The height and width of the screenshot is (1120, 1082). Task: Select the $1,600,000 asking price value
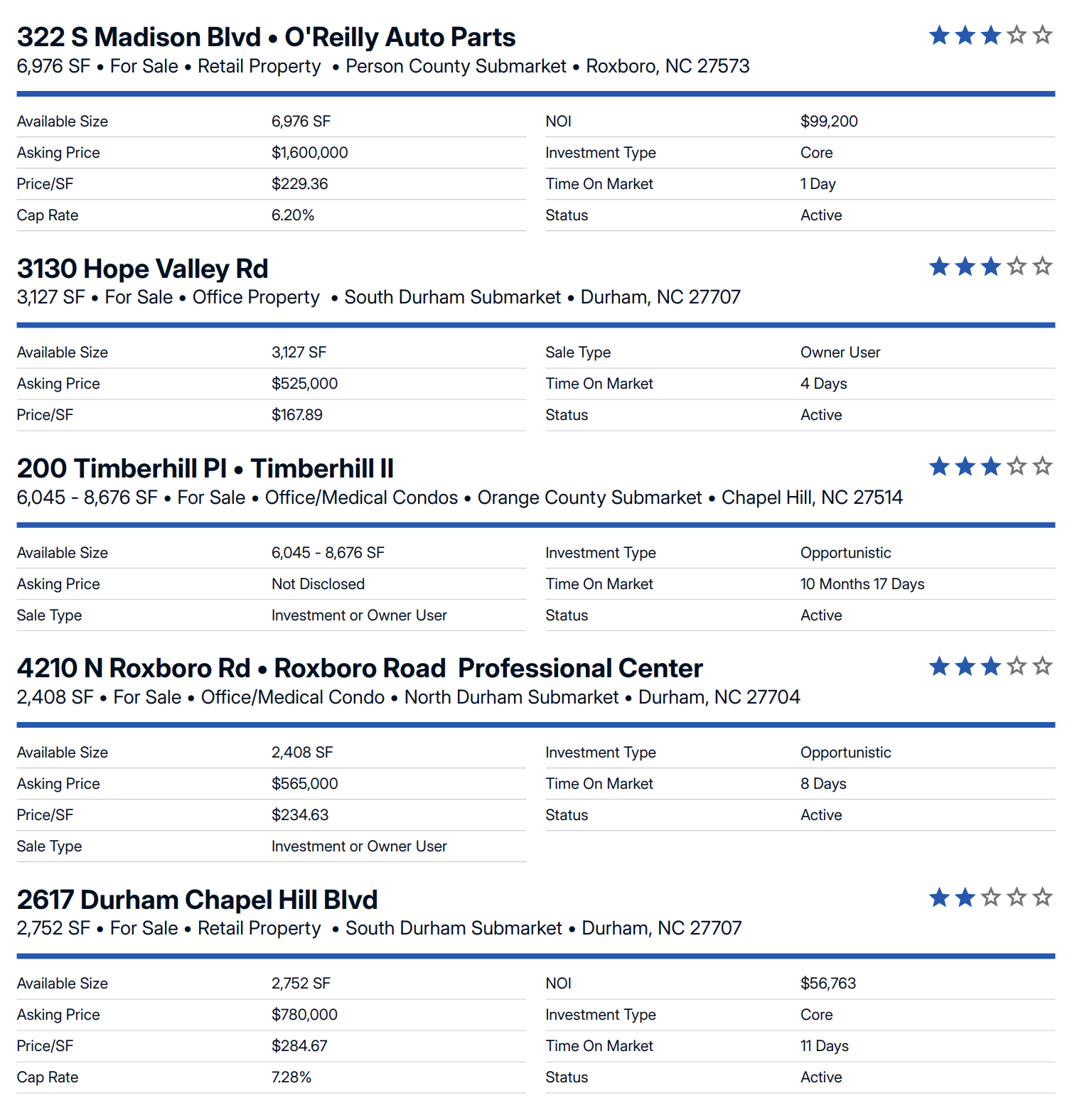[309, 153]
